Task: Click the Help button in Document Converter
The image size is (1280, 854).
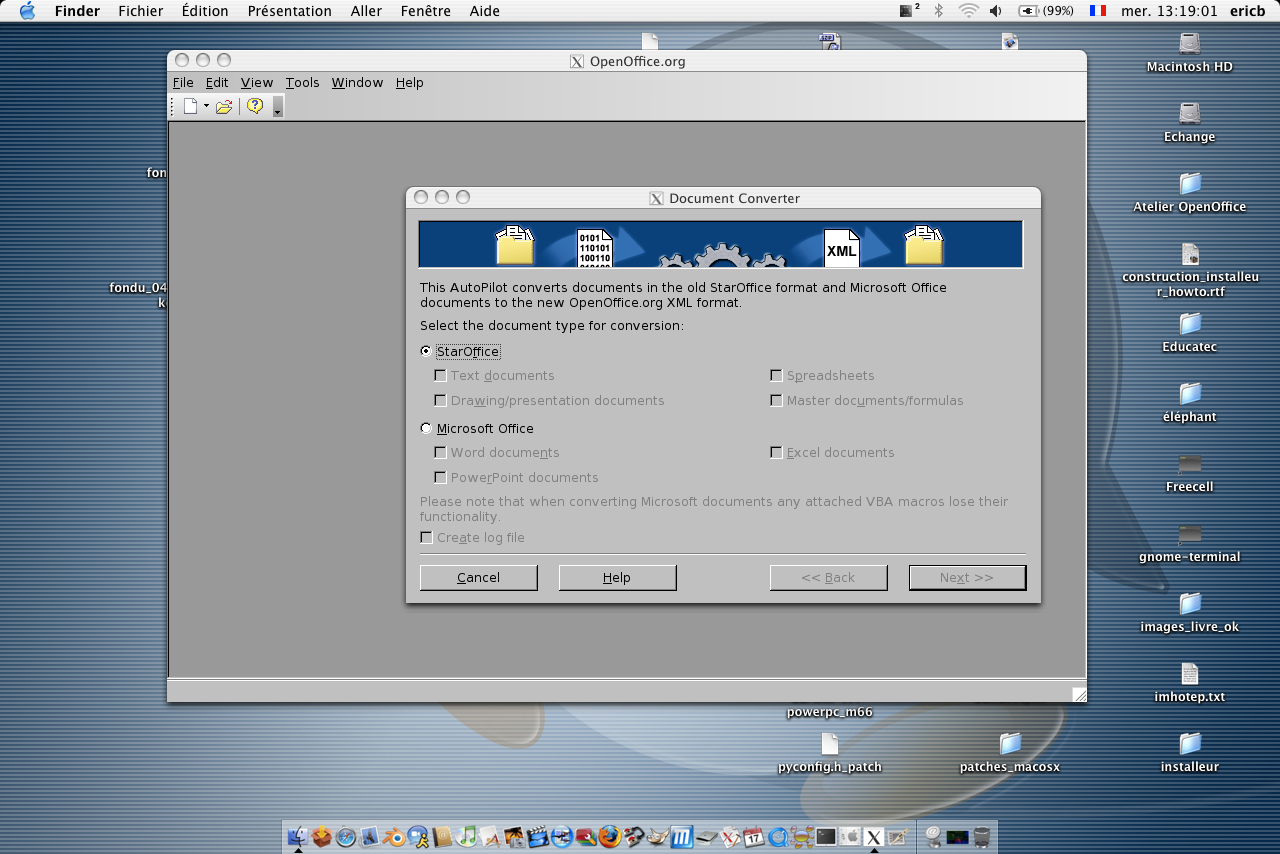Action: (x=617, y=578)
